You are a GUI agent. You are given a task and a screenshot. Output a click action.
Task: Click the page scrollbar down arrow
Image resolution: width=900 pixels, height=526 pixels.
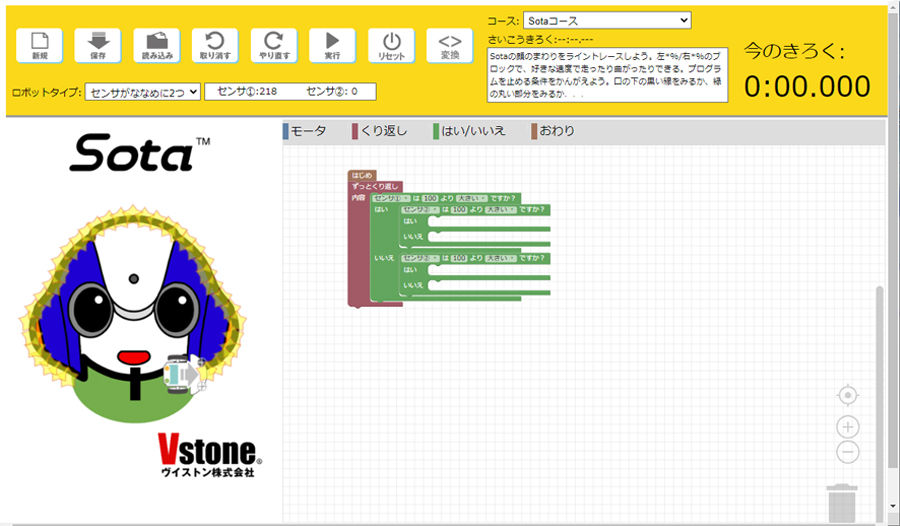(893, 507)
